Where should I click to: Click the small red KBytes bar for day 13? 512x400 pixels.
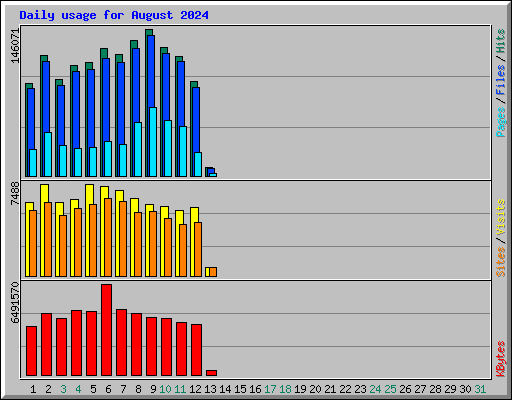point(212,373)
